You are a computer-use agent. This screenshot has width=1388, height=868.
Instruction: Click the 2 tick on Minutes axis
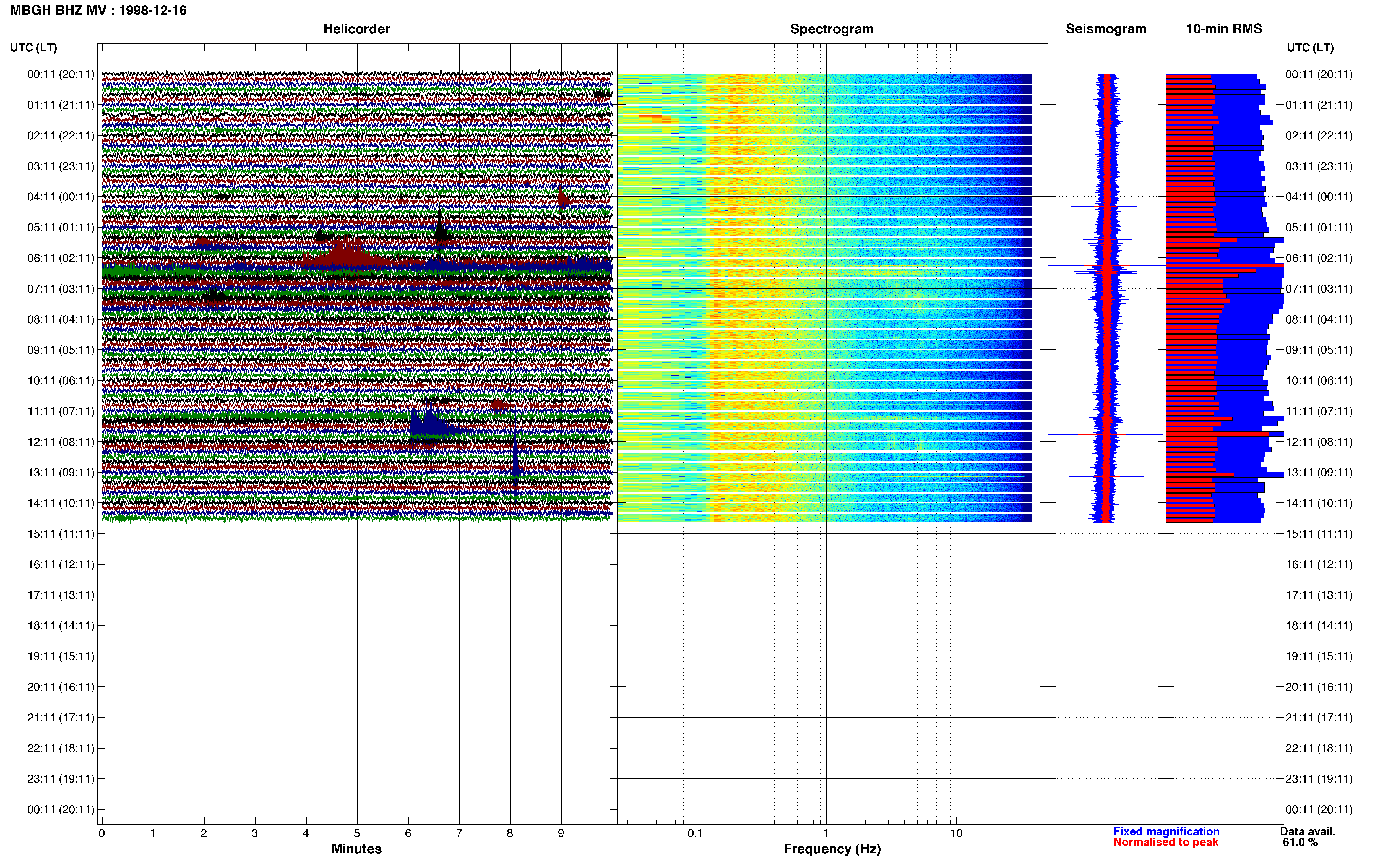pyautogui.click(x=204, y=833)
